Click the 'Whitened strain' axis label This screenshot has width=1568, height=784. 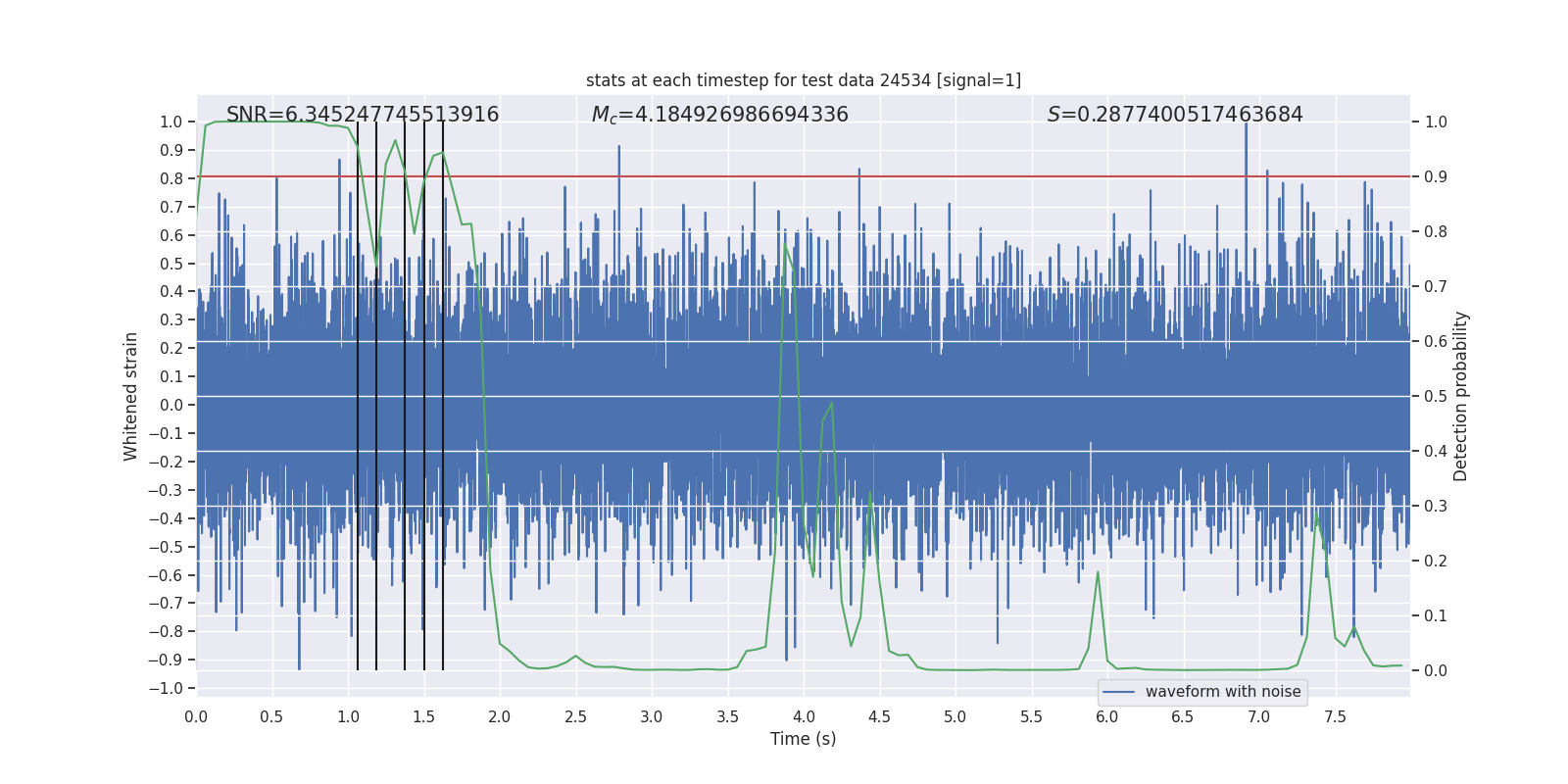tap(131, 396)
